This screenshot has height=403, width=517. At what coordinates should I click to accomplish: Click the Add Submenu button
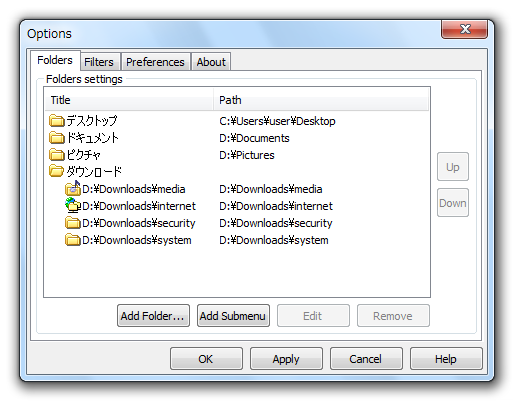click(x=233, y=316)
